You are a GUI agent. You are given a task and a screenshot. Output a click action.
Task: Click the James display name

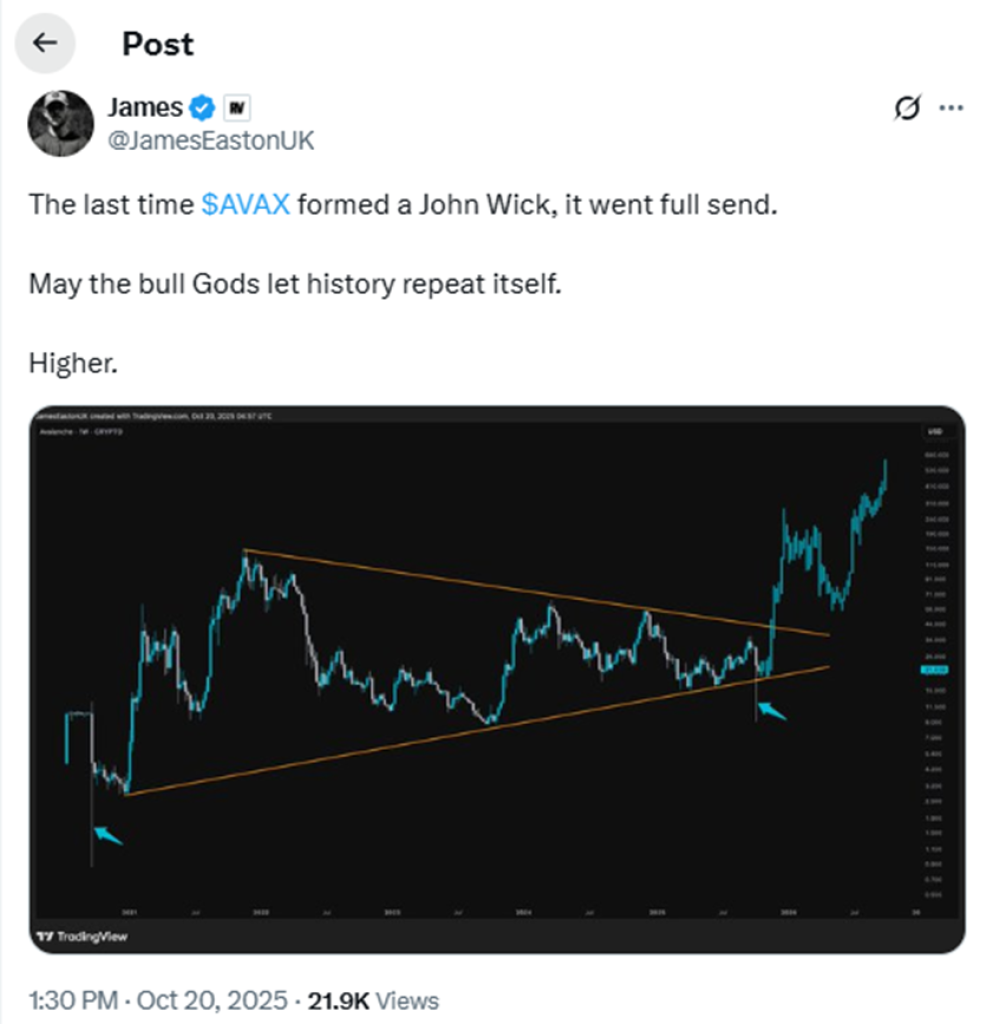pos(145,107)
